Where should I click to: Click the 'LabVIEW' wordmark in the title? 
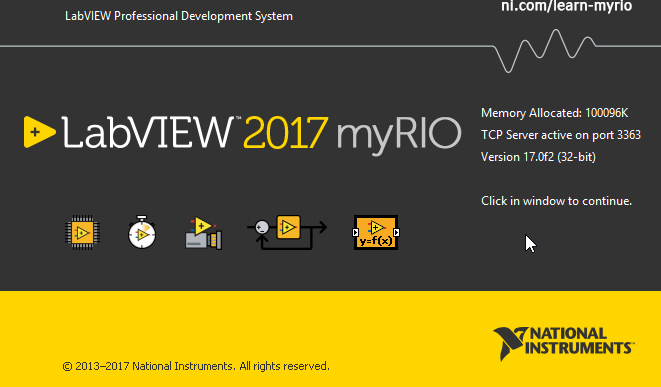pyautogui.click(x=148, y=132)
